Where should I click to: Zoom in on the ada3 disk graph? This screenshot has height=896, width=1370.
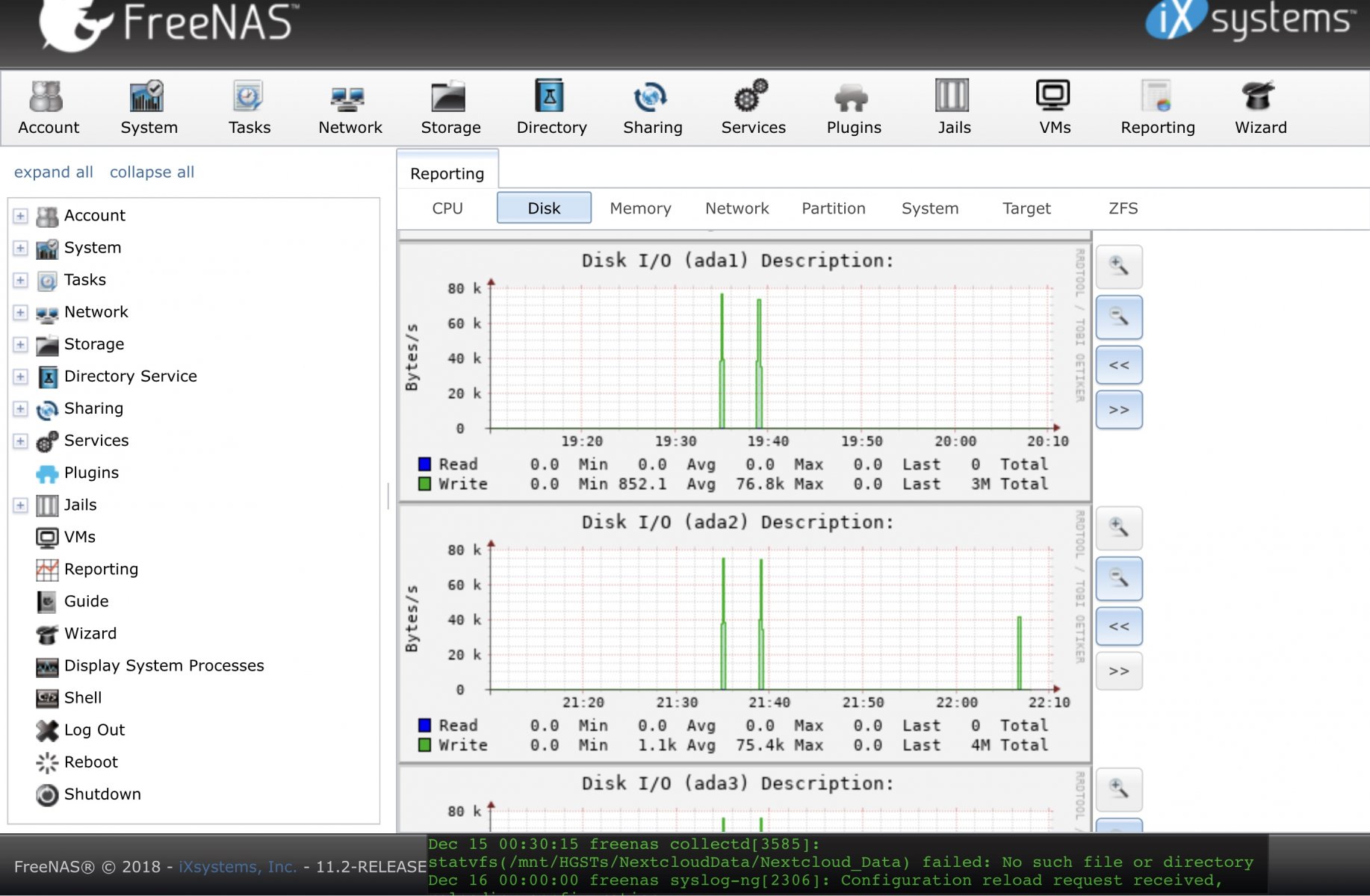(x=1118, y=789)
